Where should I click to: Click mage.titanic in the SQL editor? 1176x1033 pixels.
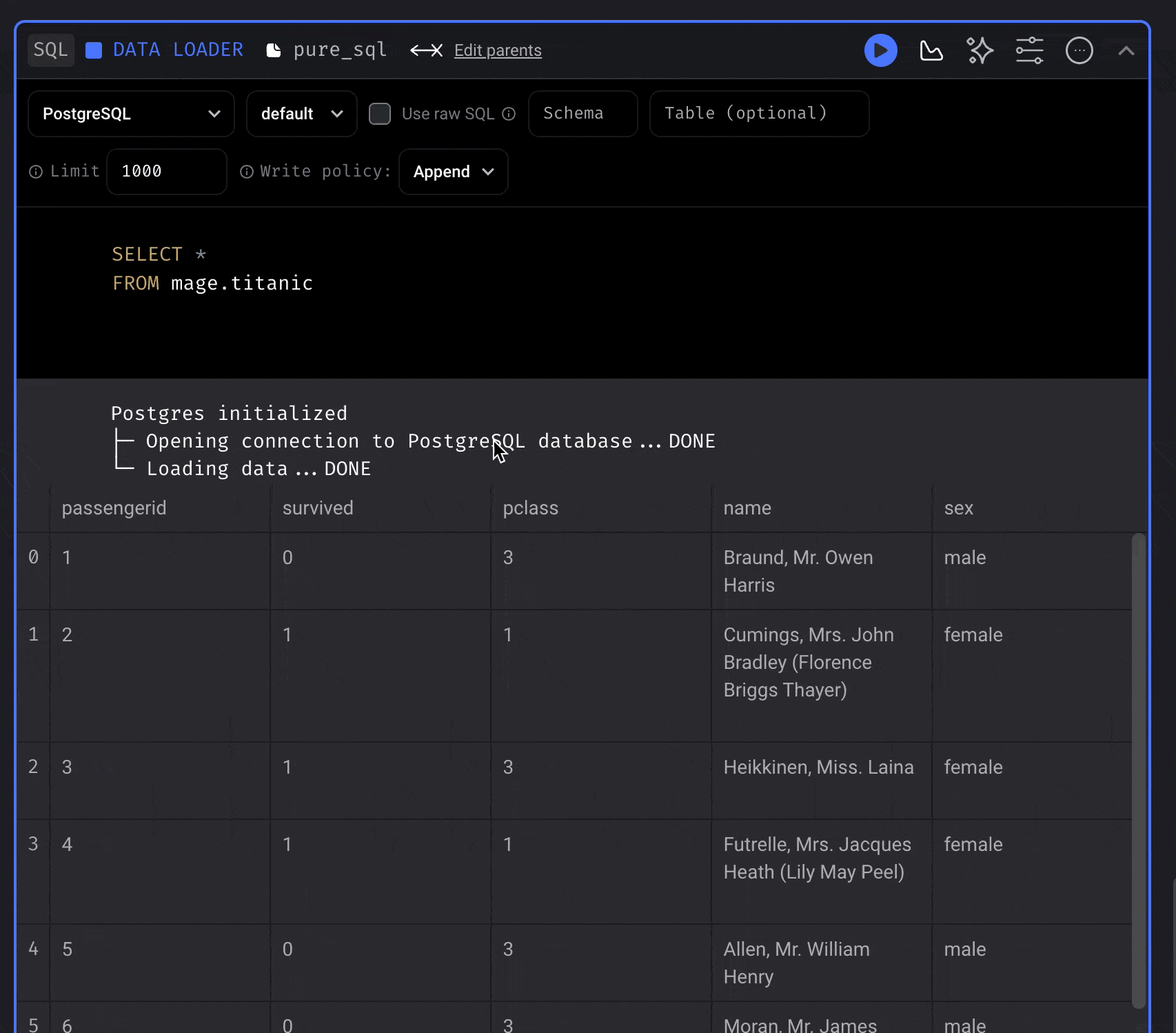point(242,283)
